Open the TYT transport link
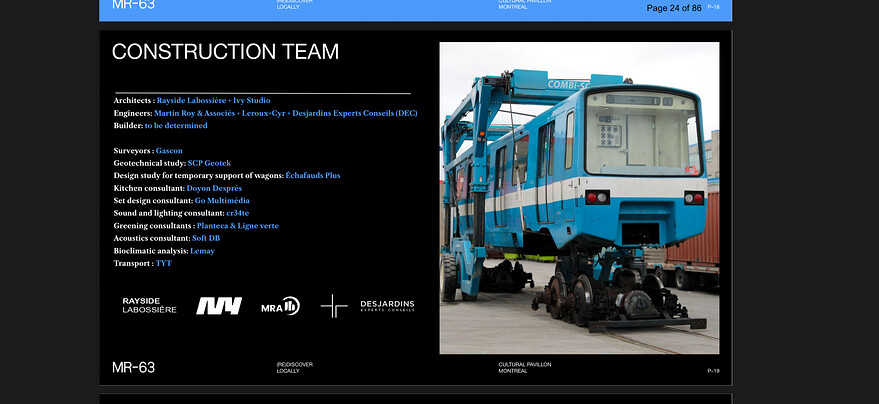Screen dimensions: 879x404 coord(163,263)
